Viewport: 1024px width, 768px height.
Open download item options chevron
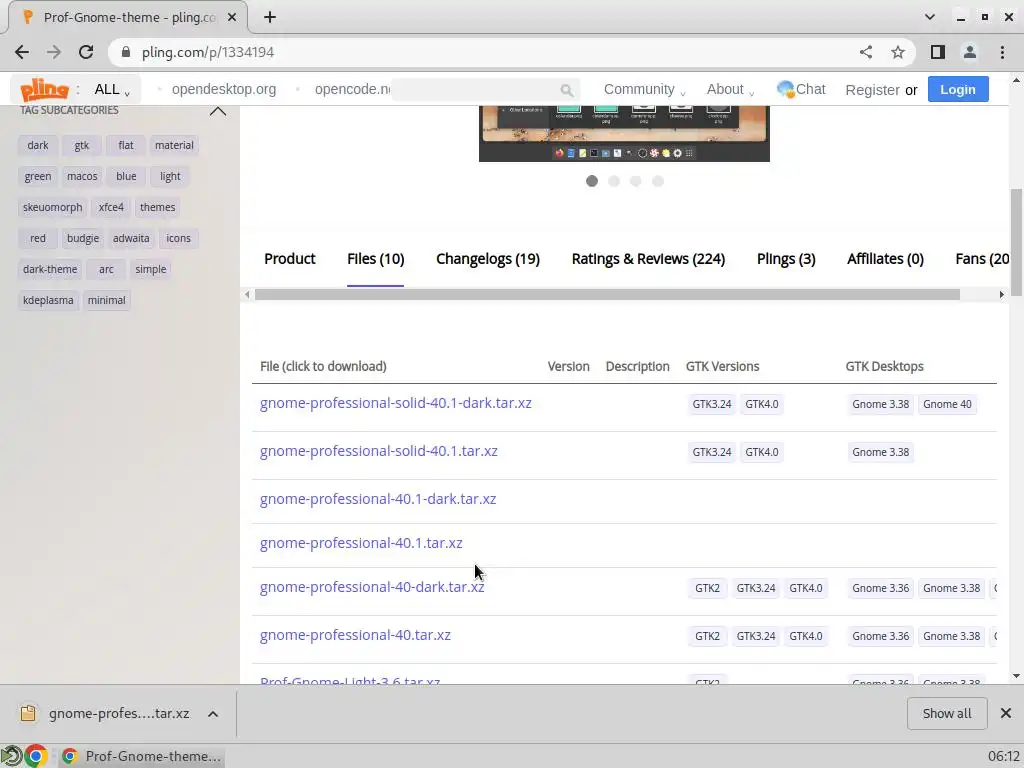[x=213, y=714]
